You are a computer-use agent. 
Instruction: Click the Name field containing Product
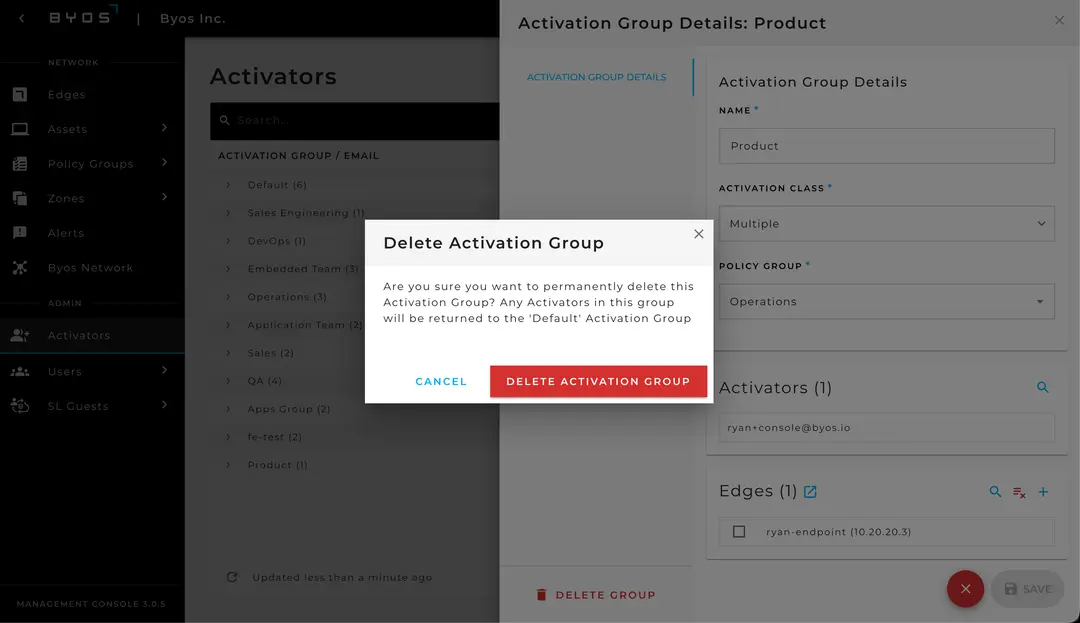click(x=886, y=146)
